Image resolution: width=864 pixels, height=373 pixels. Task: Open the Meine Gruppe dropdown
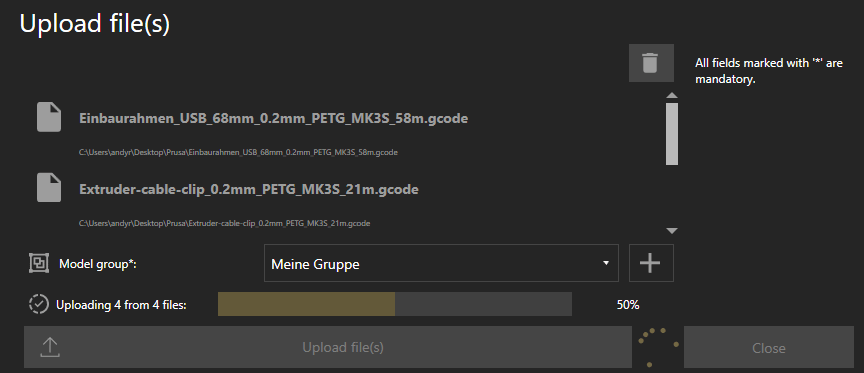click(441, 263)
